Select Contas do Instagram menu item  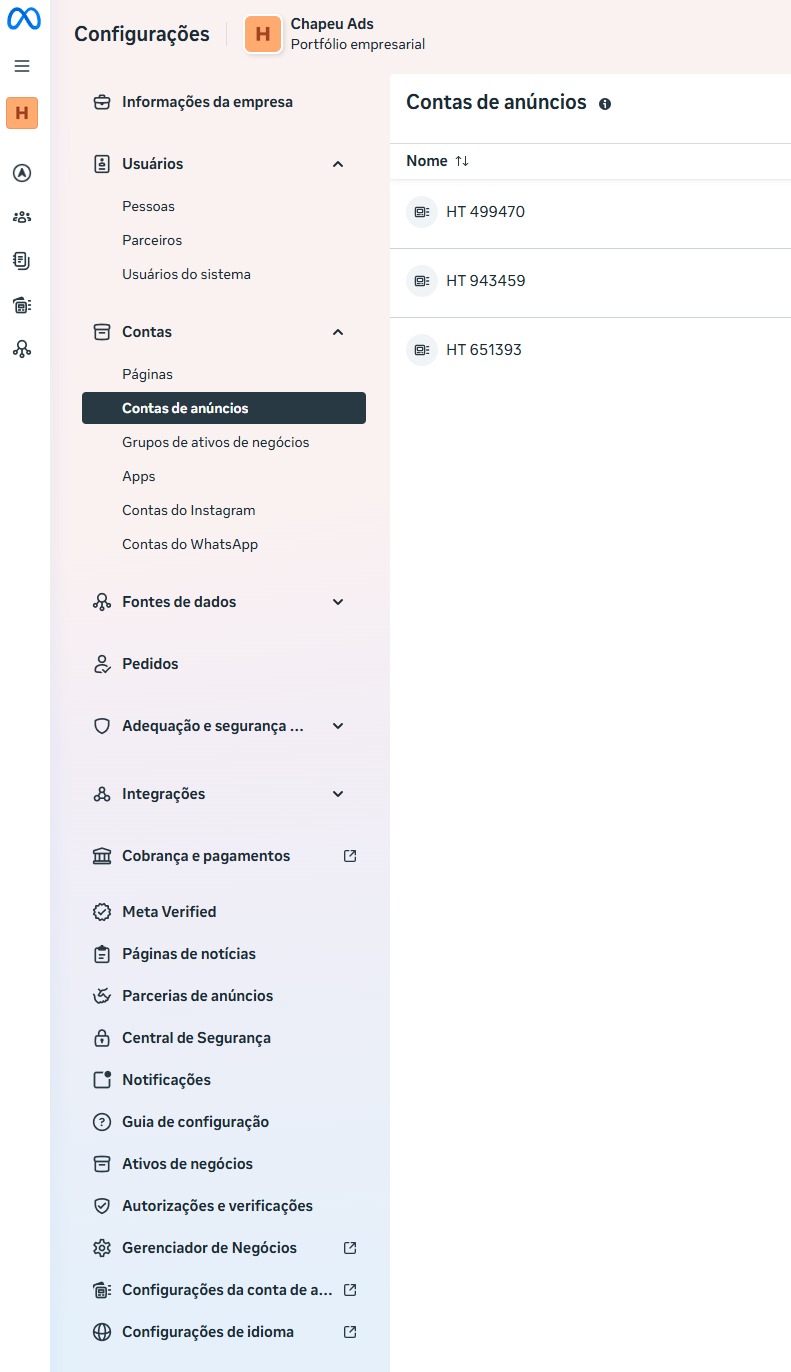click(x=189, y=510)
